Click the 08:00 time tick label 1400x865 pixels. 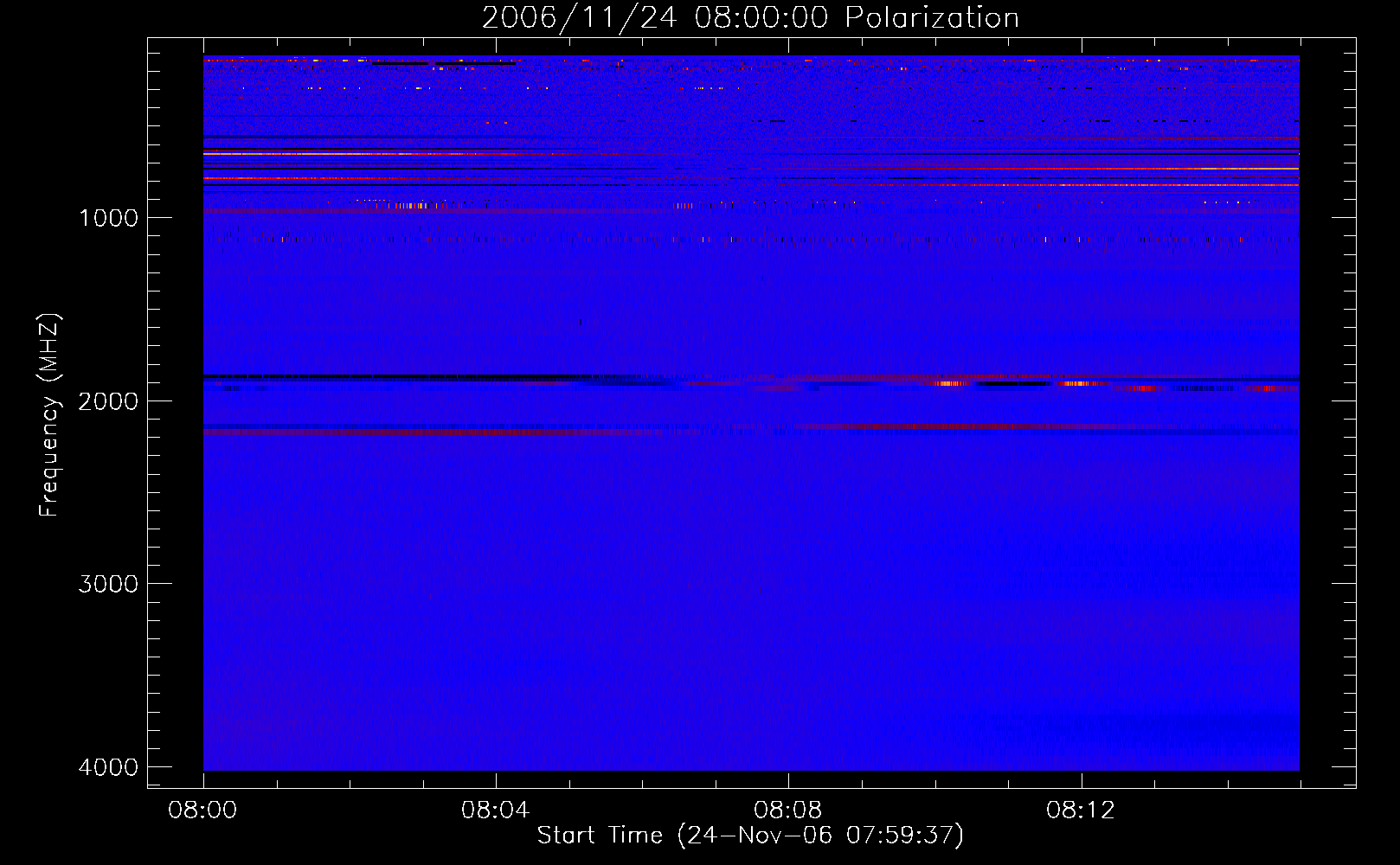(x=203, y=811)
